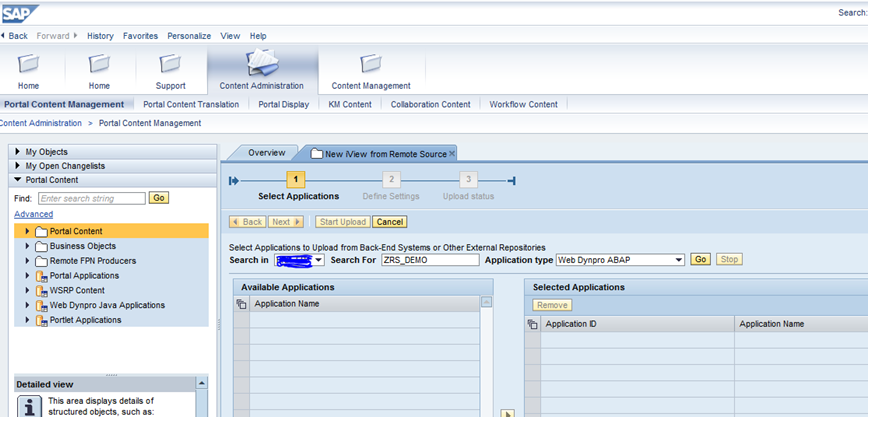874x425 pixels.
Task: Open Application type dropdown
Action: [x=678, y=260]
